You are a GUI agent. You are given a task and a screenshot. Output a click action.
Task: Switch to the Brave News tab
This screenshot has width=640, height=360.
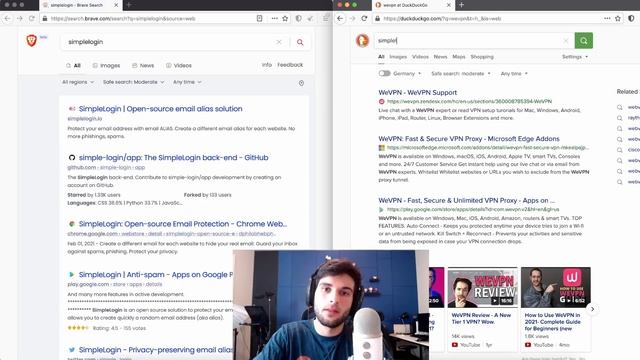click(x=143, y=65)
